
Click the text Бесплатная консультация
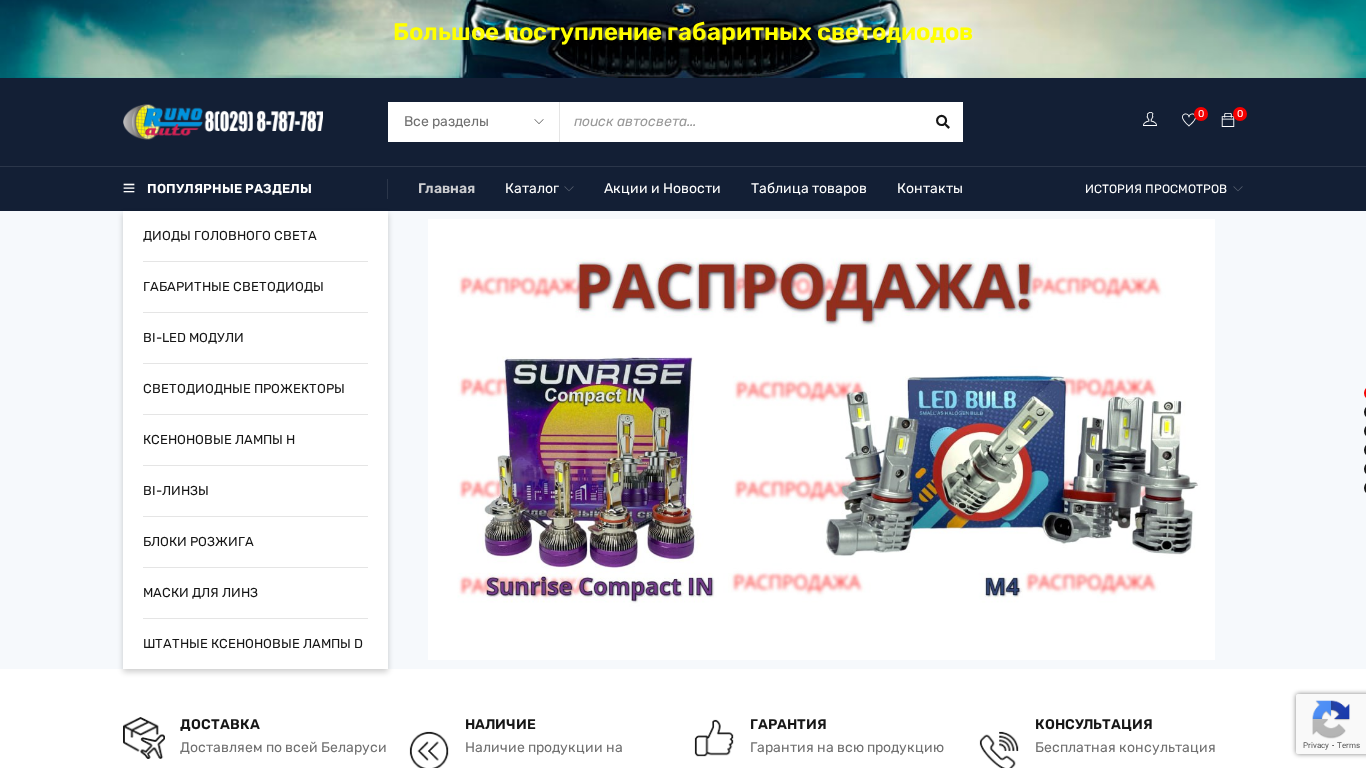coord(1125,747)
